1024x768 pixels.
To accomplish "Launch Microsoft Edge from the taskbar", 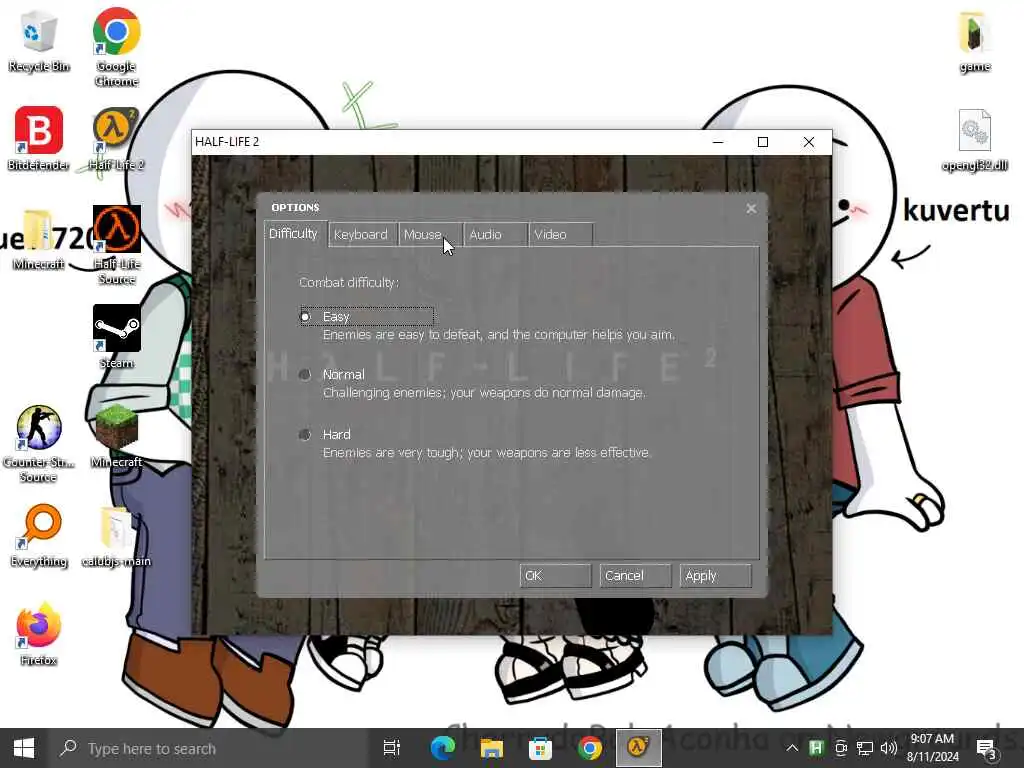I will coord(443,748).
